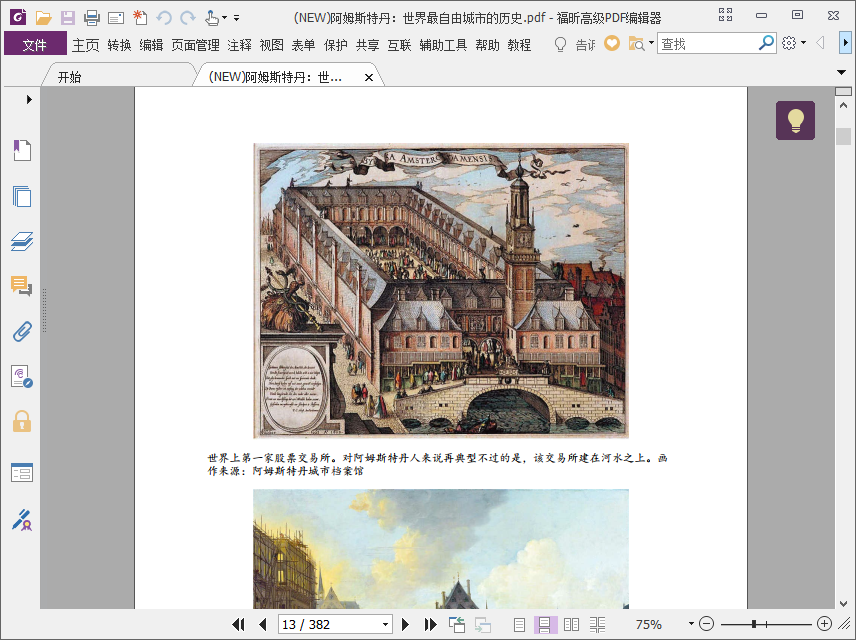Open the folder search dropdown arrow

click(x=651, y=43)
